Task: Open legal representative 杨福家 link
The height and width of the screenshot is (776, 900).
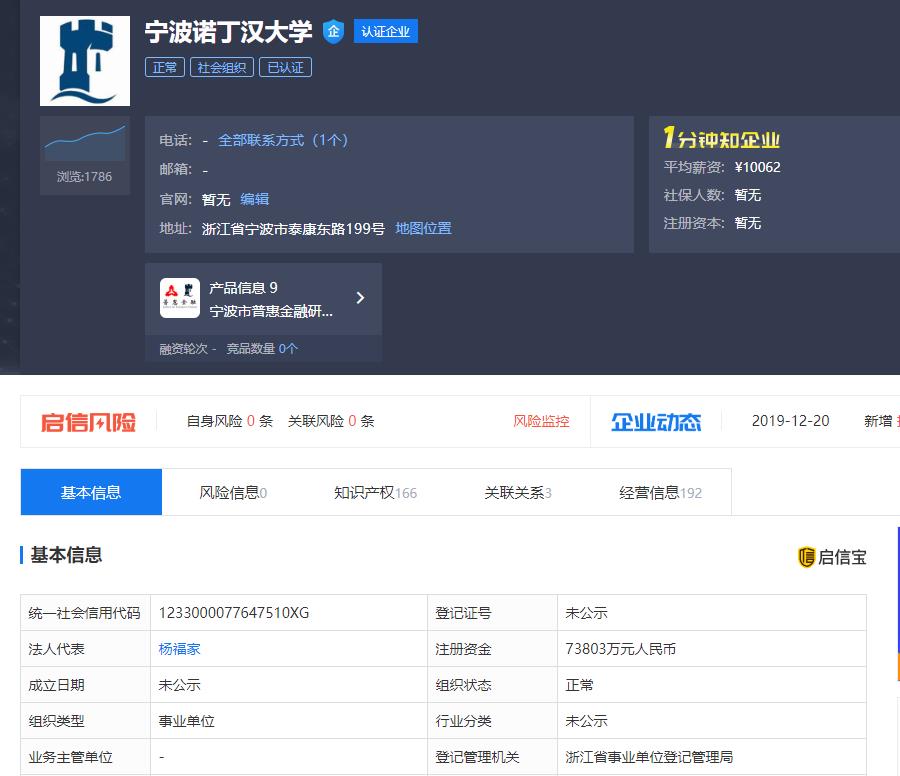Action: coord(179,649)
